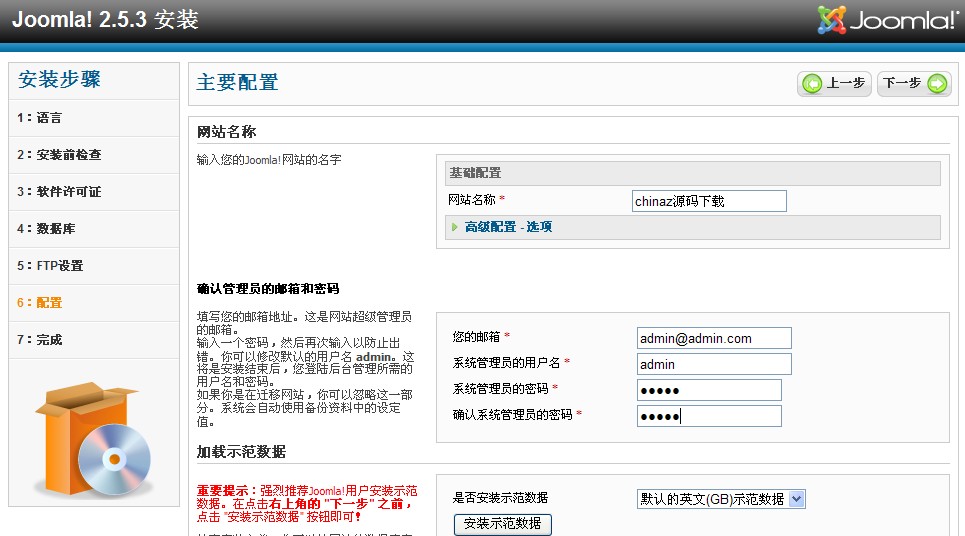Screen dimensions: 965x536
Task: Click the 是否安装示范数据 label
Action: [500, 498]
